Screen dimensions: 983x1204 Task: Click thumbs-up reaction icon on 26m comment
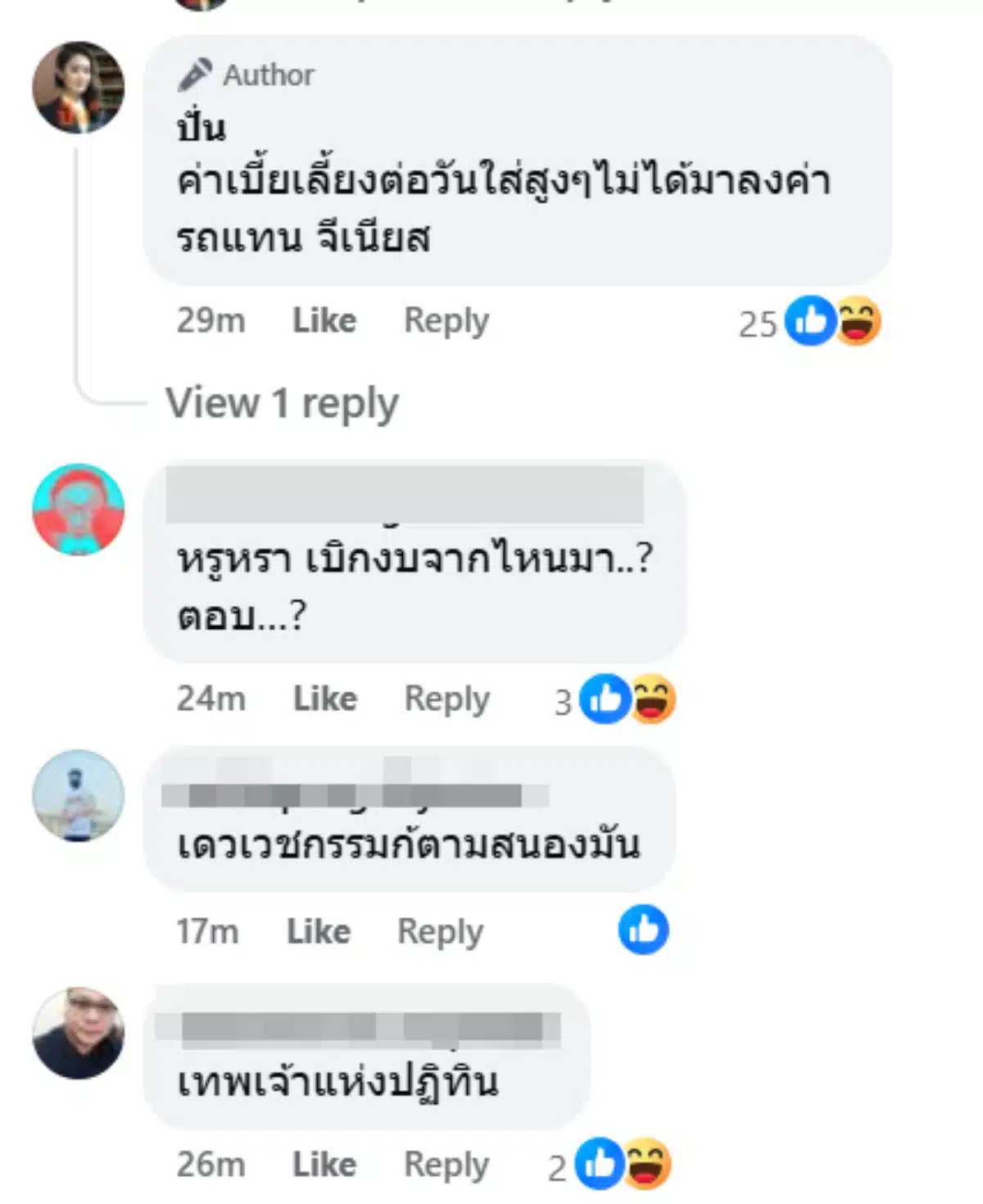tap(600, 1164)
